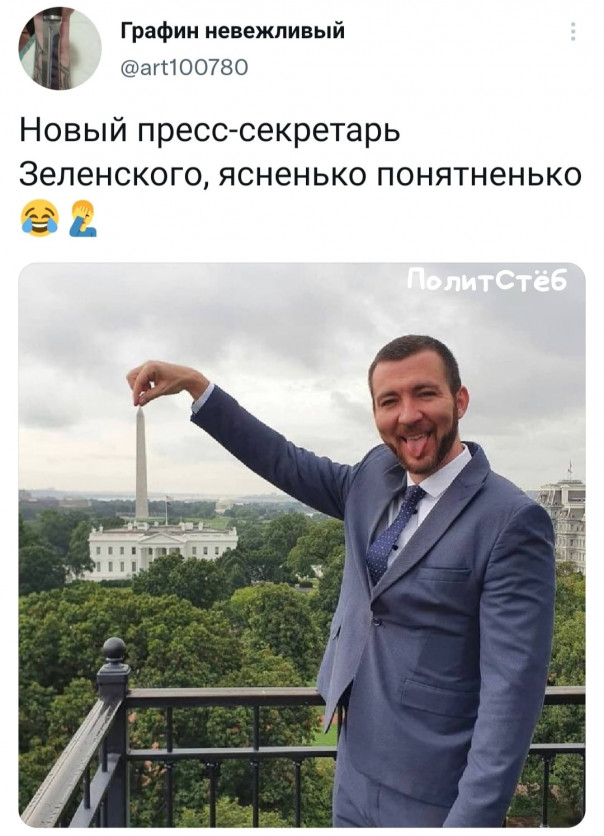This screenshot has height=836, width=604.
Task: Click the word "ясненько" in the tweet
Action: pyautogui.click(x=292, y=174)
